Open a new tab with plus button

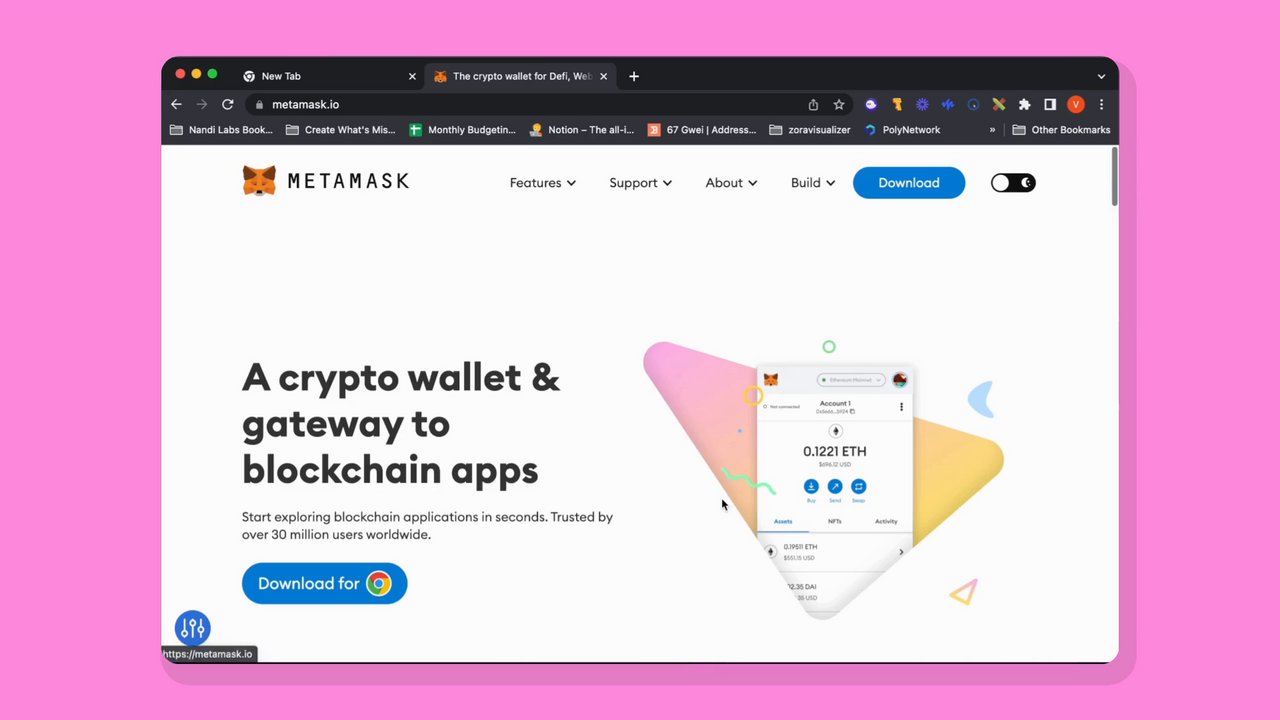(634, 76)
